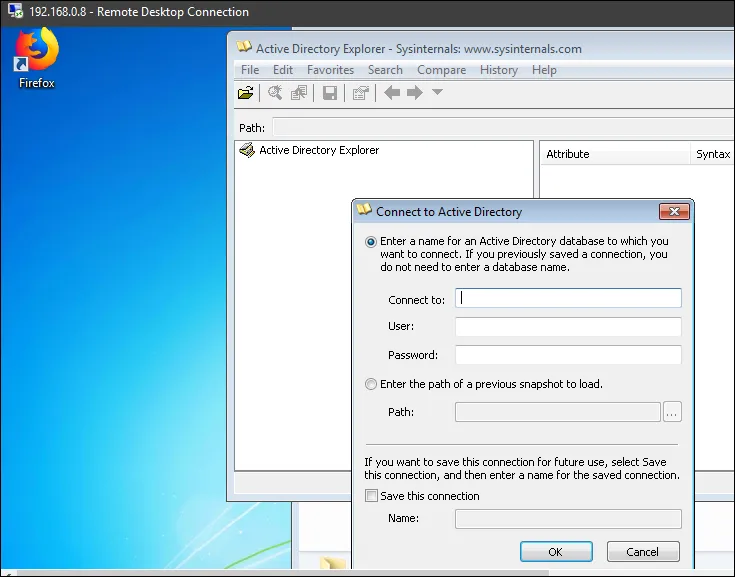Click the Connect (open folder) toolbar icon
This screenshot has width=735, height=577.
tap(246, 93)
